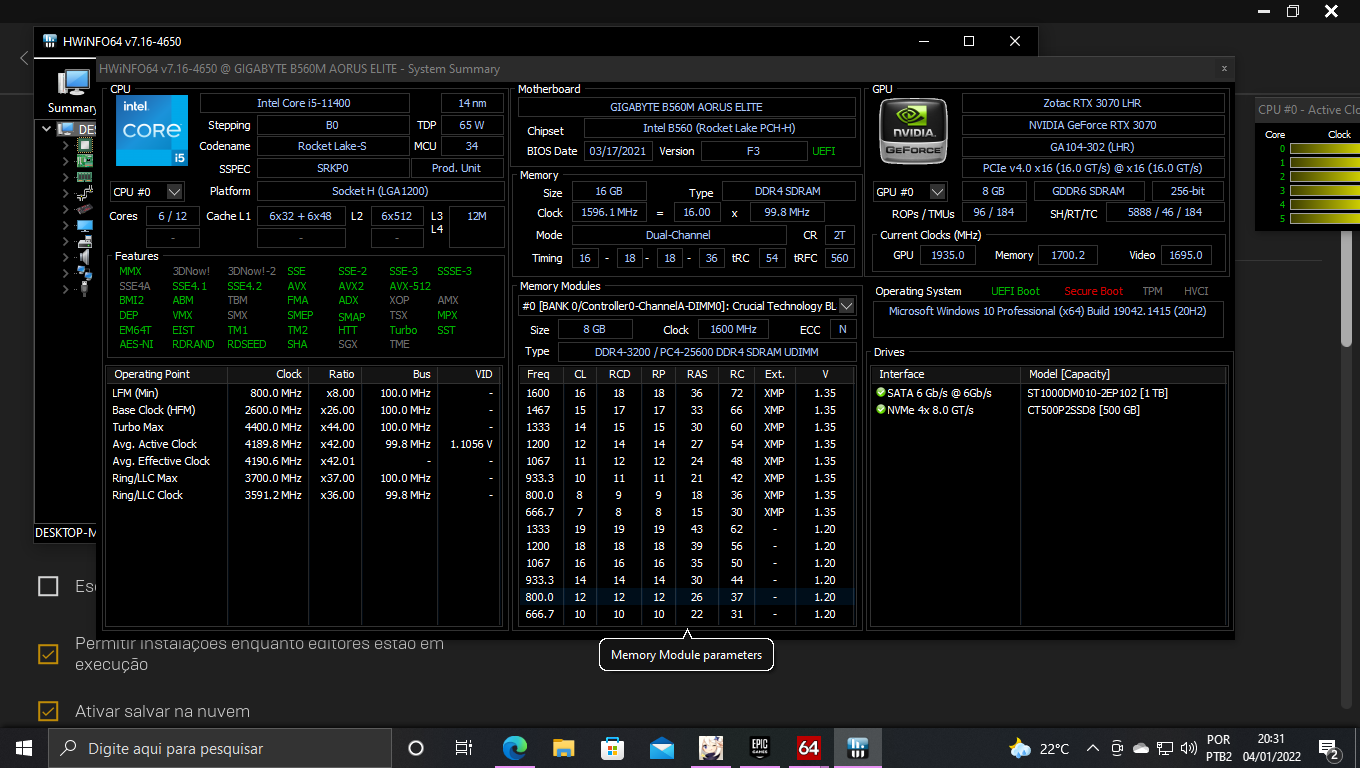Select the audio speaker icon in device tree
This screenshot has height=768, width=1360.
86,257
